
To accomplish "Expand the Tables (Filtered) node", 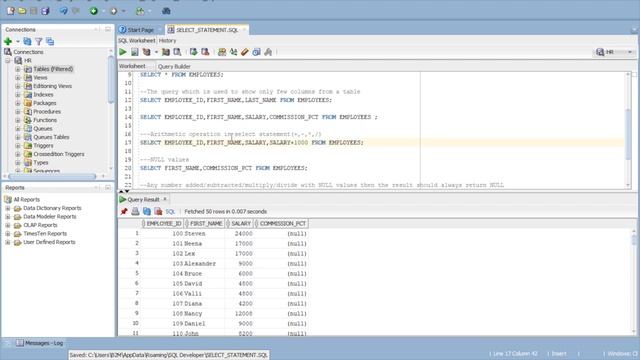I will click(x=18, y=69).
